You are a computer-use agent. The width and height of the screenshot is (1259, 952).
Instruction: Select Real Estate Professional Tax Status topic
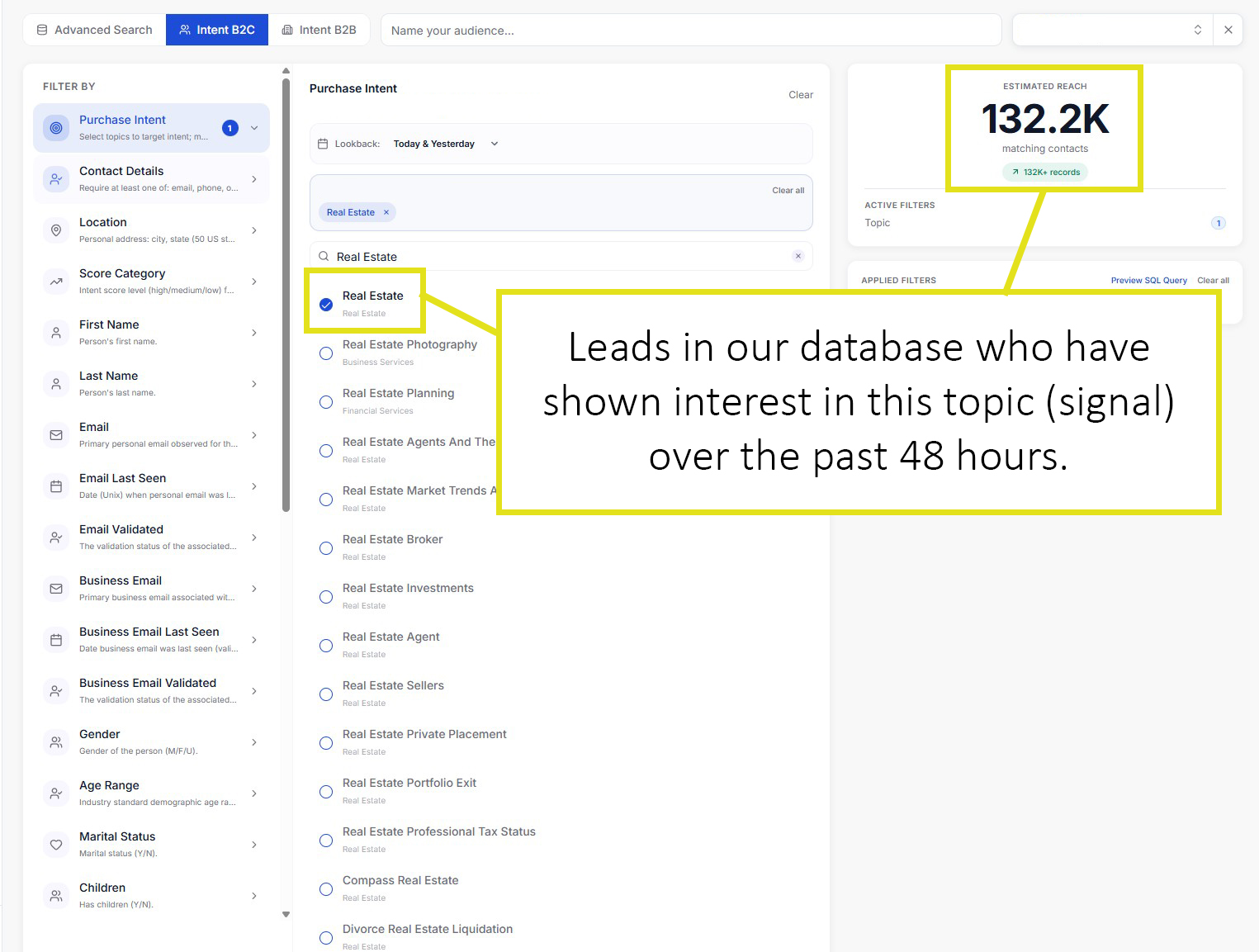point(326,841)
